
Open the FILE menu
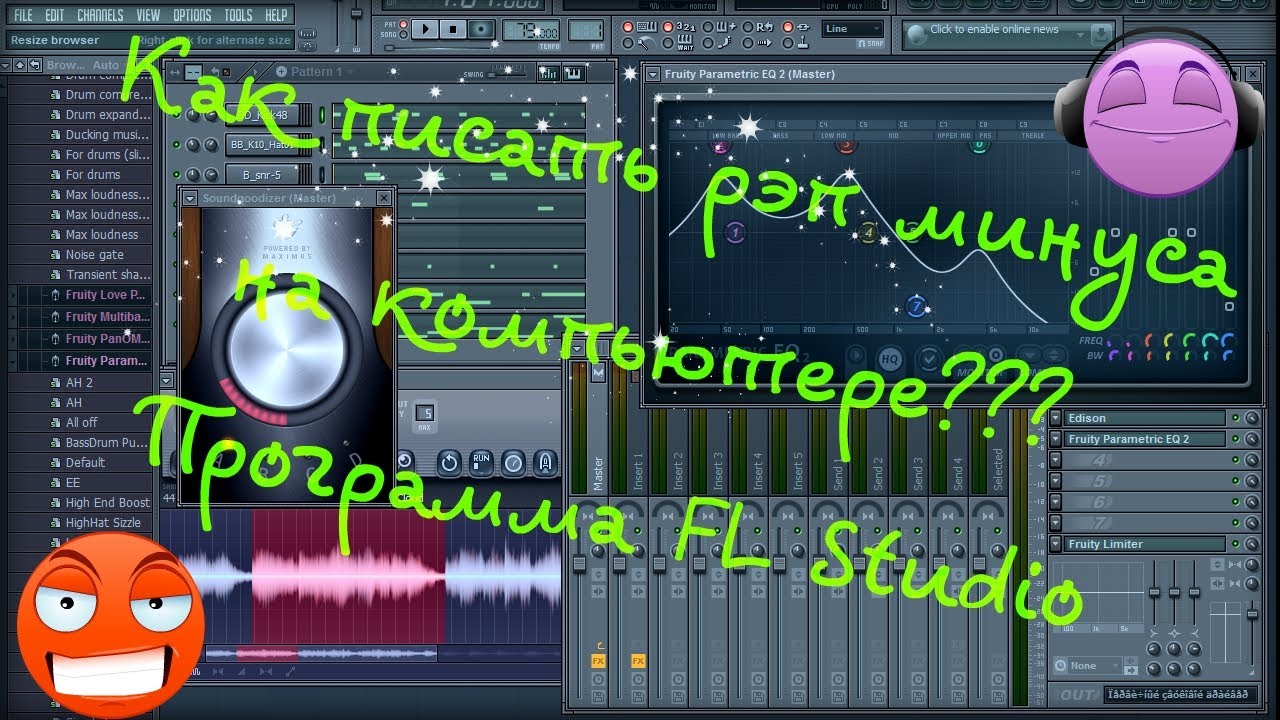click(x=23, y=15)
